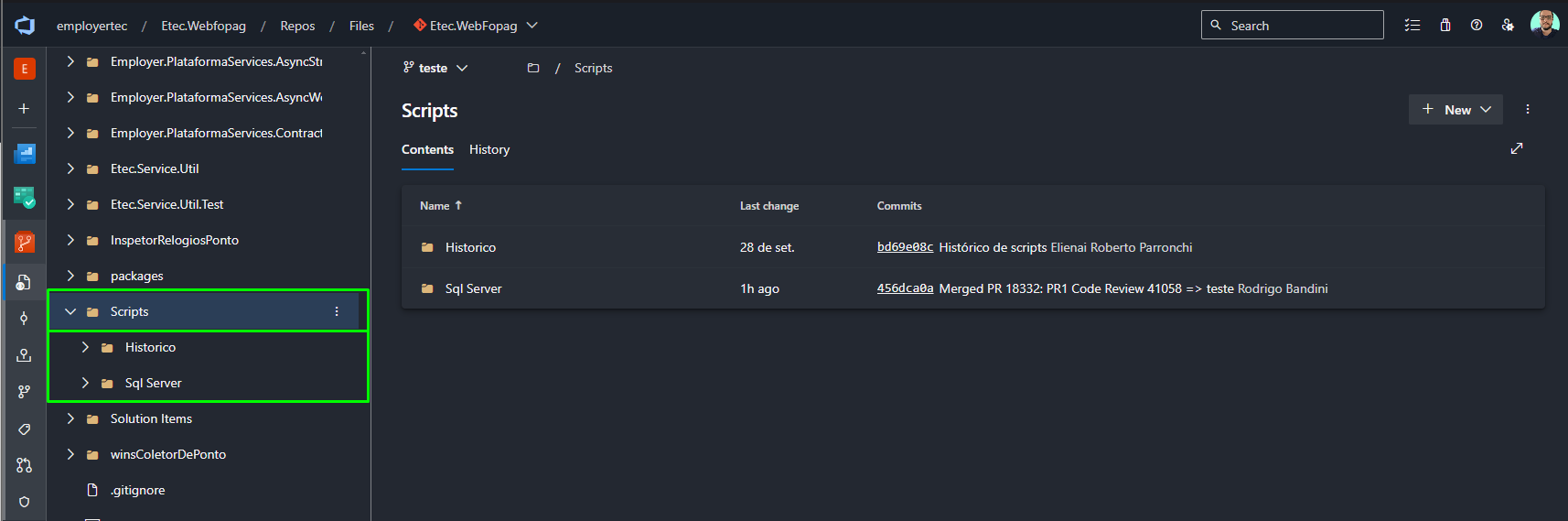
Task: Select the Repos breadcrumb item
Action: click(x=297, y=26)
